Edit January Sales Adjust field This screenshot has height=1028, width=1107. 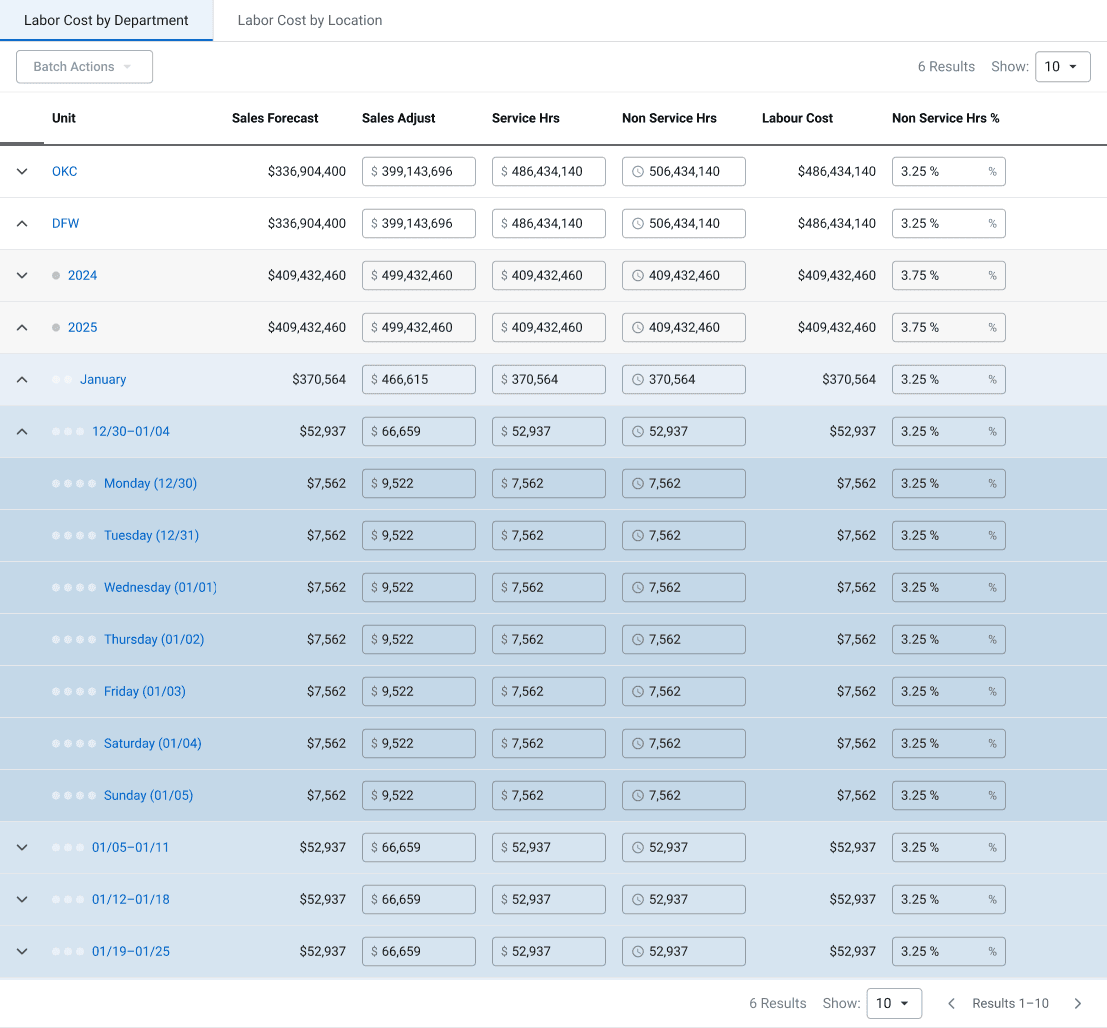pyautogui.click(x=419, y=380)
